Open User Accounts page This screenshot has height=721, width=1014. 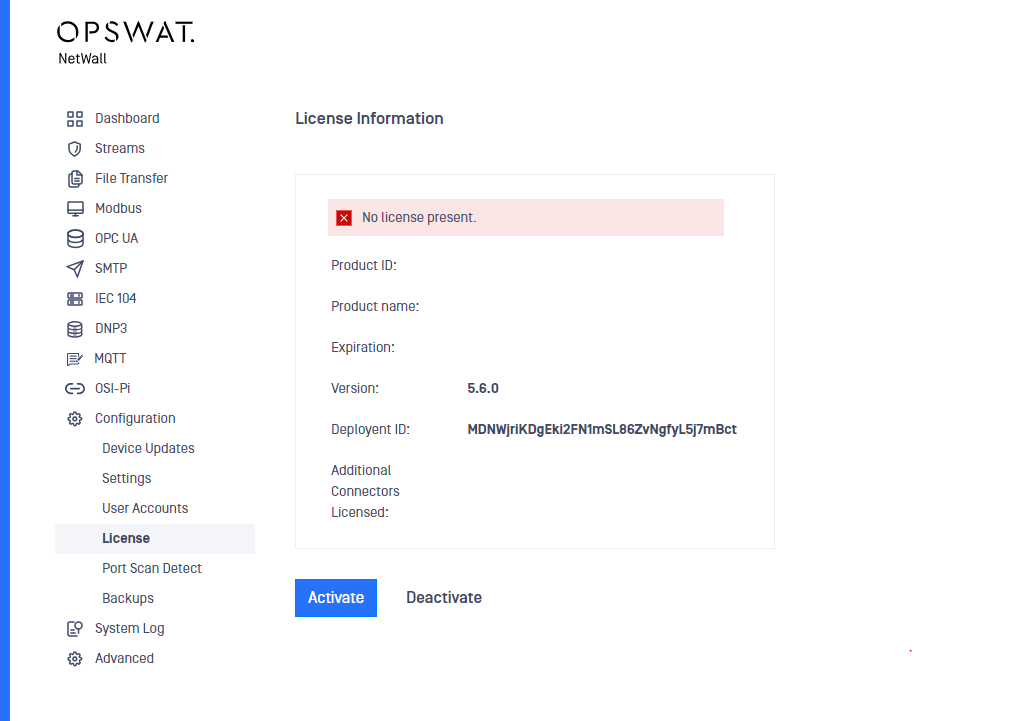tap(145, 508)
